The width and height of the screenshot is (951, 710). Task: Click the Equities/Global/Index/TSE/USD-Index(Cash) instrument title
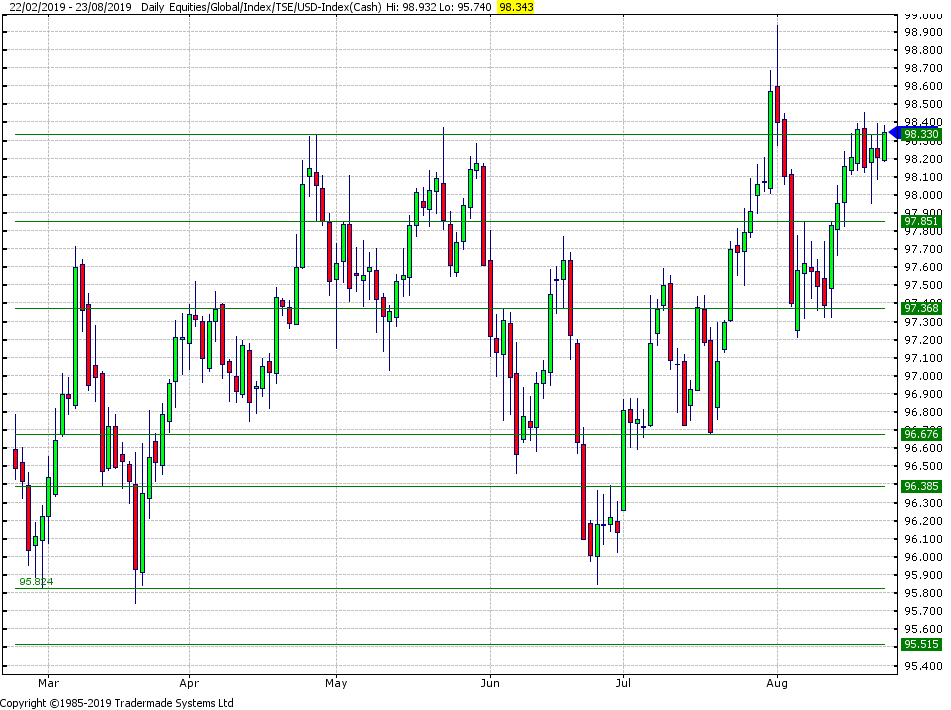pyautogui.click(x=282, y=7)
